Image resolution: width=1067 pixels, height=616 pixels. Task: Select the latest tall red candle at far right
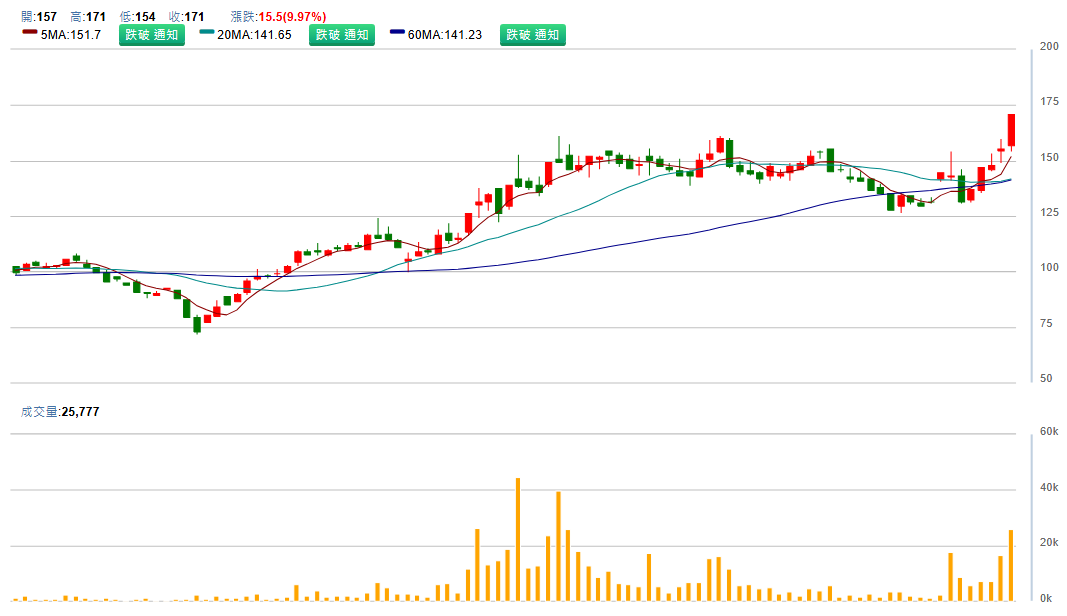pos(1012,131)
